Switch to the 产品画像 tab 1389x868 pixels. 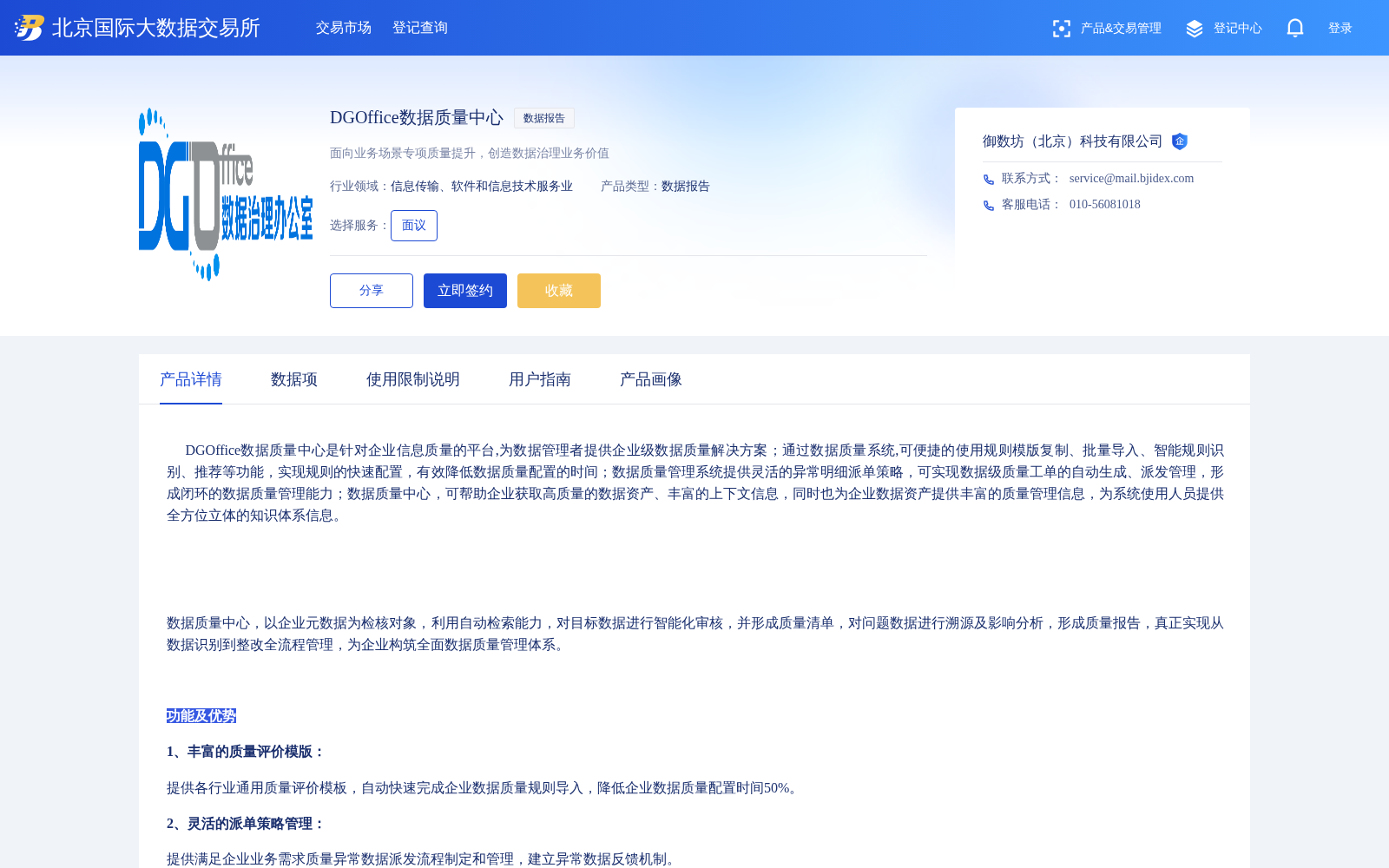click(x=651, y=379)
